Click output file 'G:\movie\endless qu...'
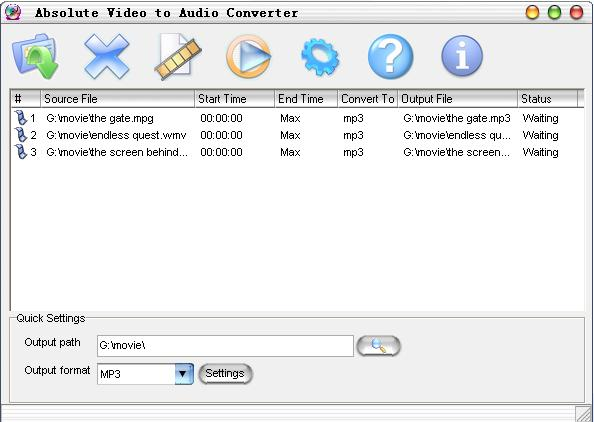Screen dimensions: 594x422 coord(457,135)
